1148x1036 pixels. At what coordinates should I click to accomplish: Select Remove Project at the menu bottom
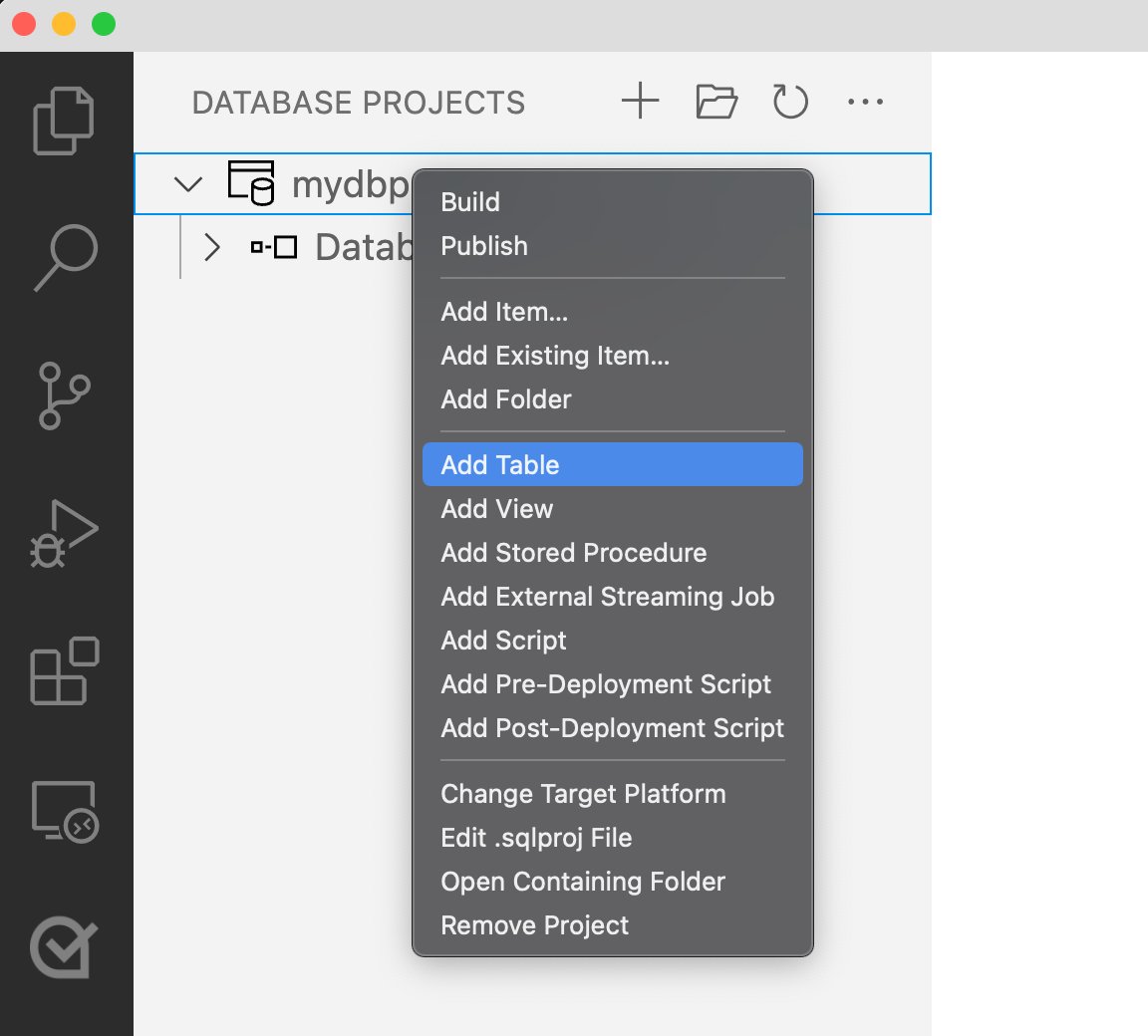(534, 925)
